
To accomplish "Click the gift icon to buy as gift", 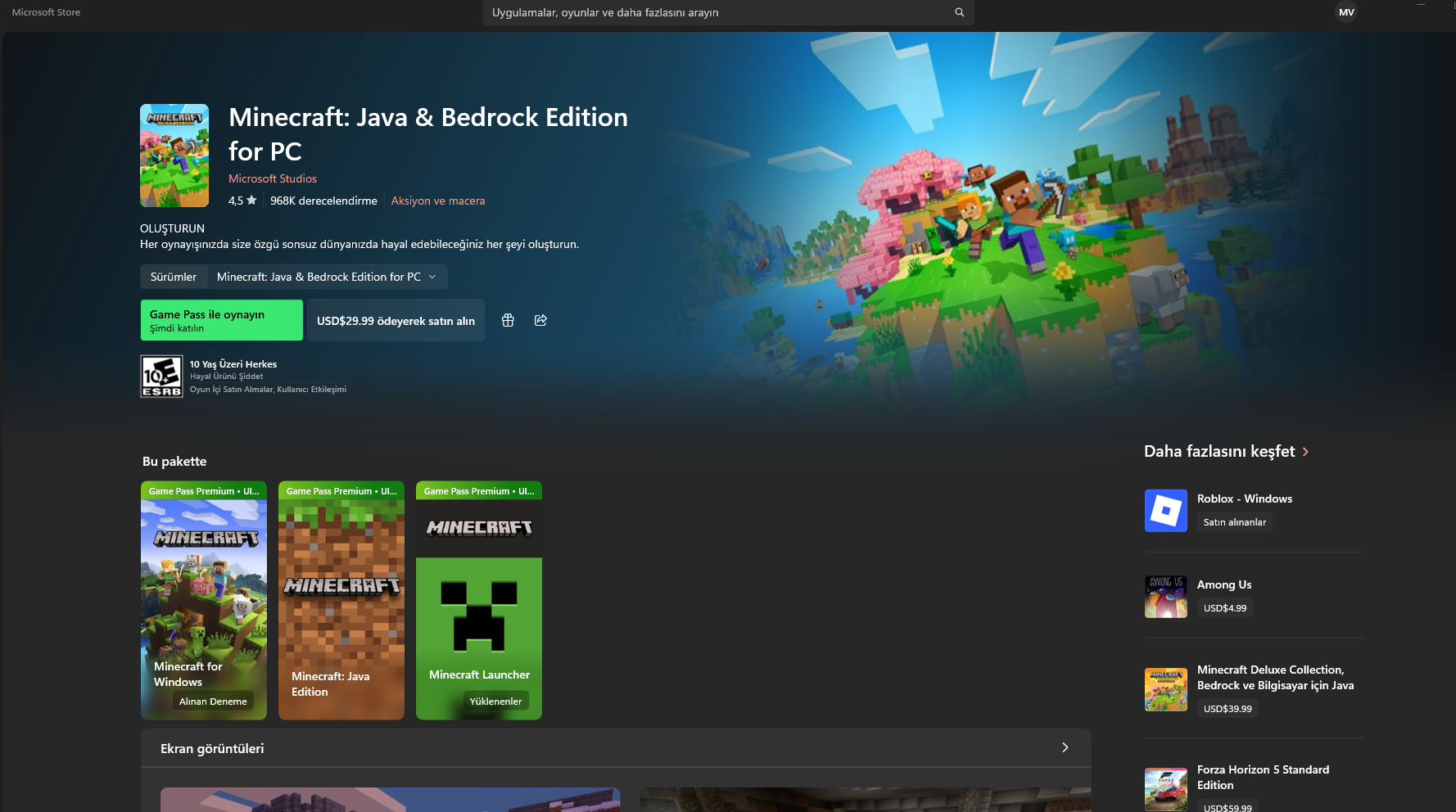I will 508,320.
